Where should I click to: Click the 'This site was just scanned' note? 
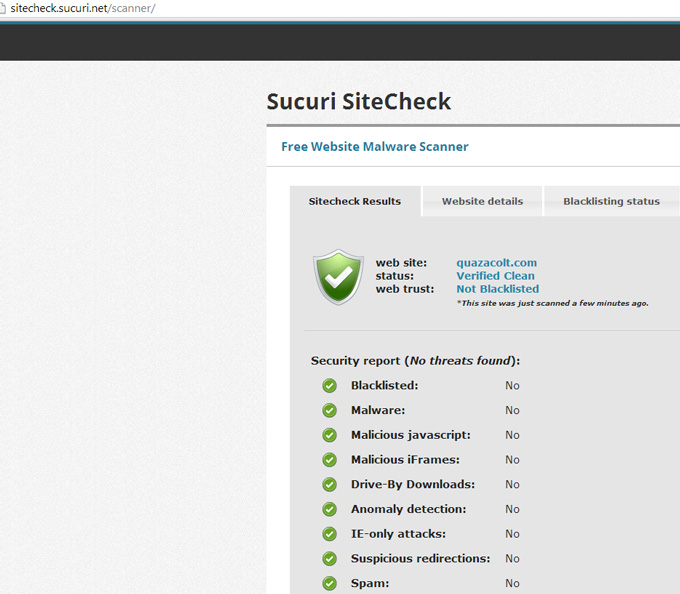552,303
